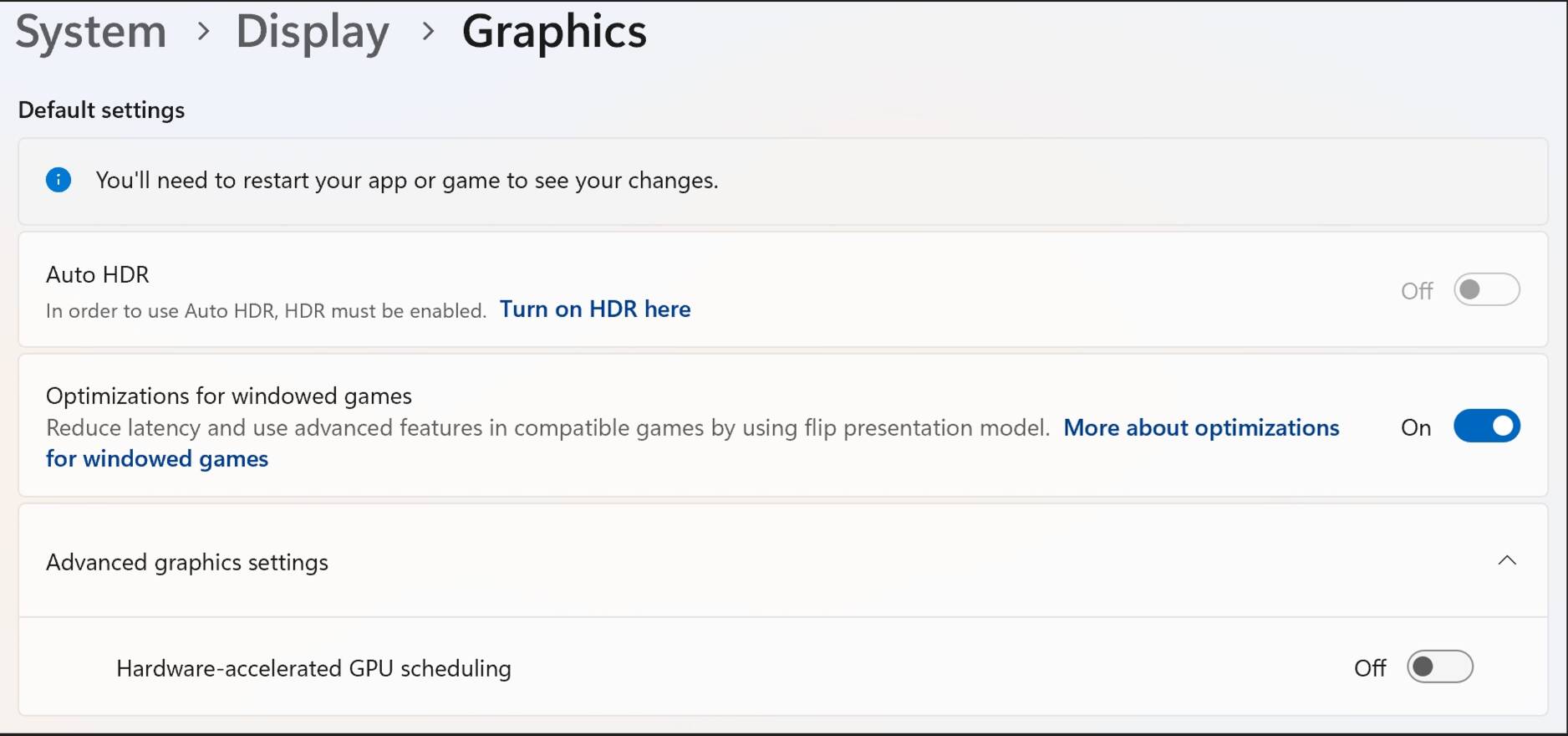The image size is (1568, 736).
Task: Go back to System in breadcrumb
Action: [91, 32]
